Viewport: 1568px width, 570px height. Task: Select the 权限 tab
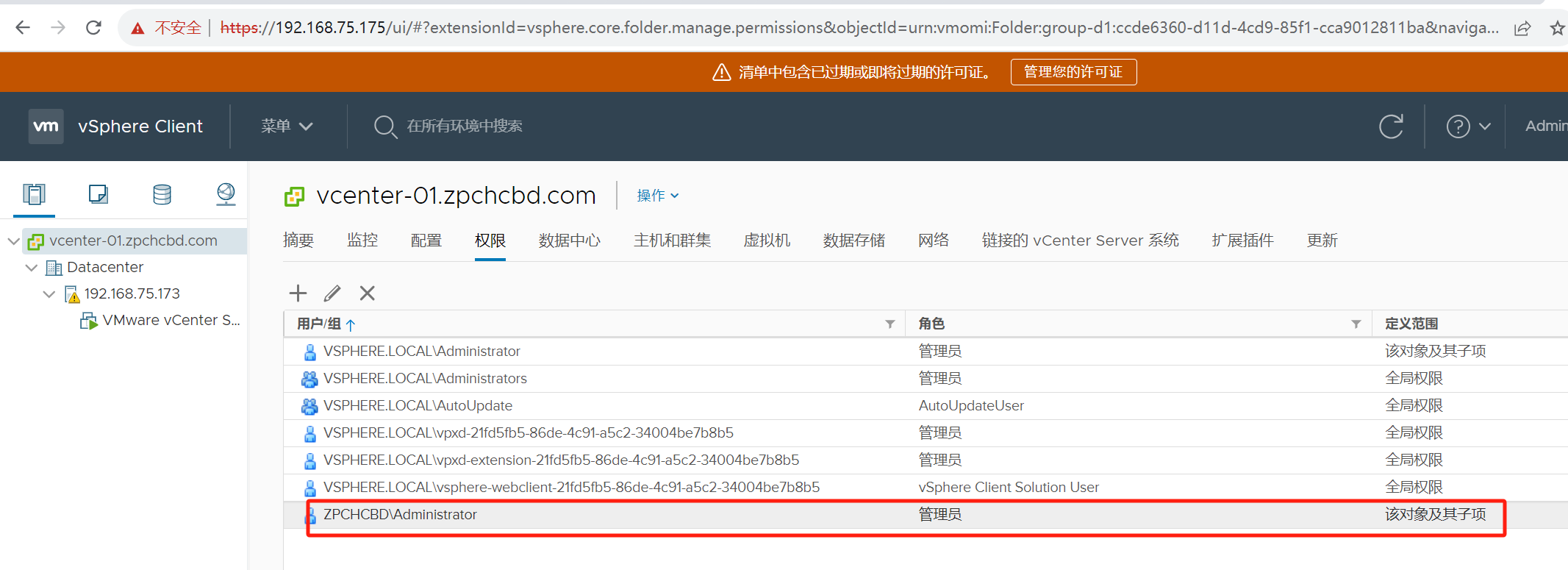coord(490,241)
